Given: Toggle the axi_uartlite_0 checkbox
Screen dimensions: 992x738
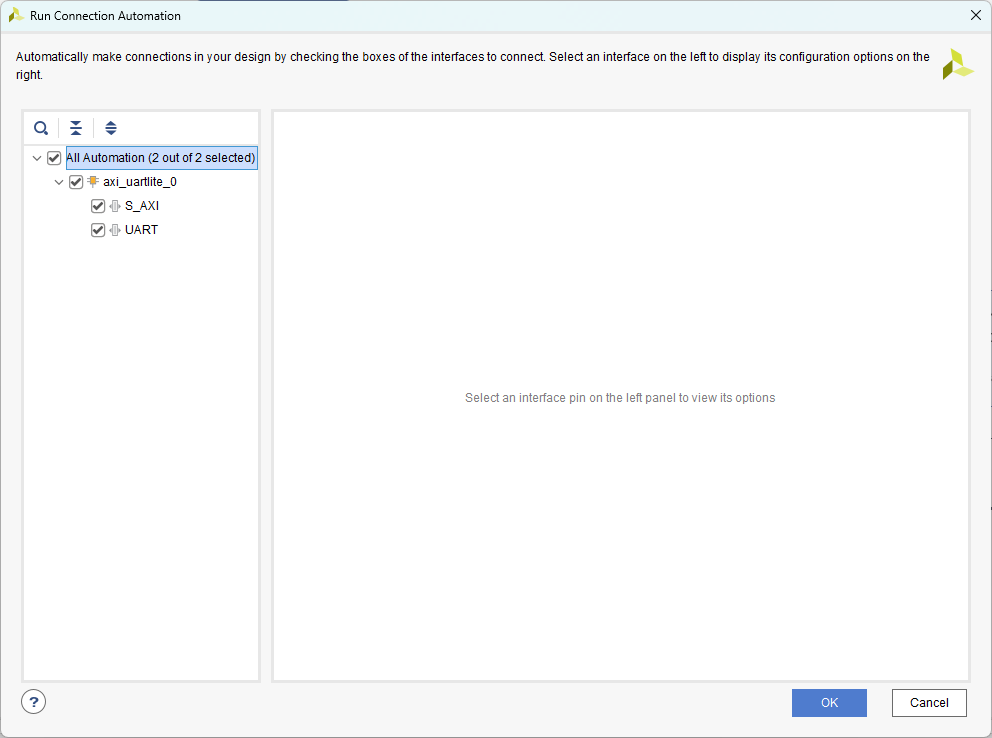Looking at the screenshot, I should (x=76, y=182).
